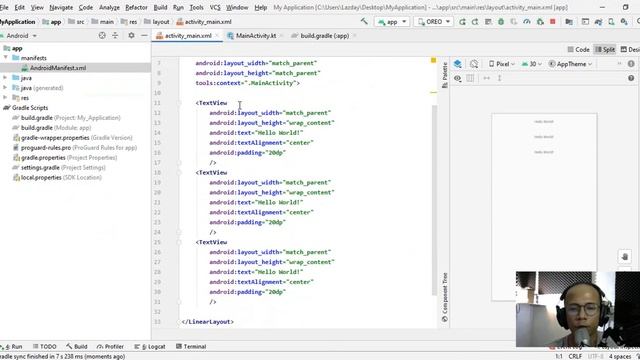This screenshot has height=360, width=640.
Task: Select gradle.properties in project tree
Action: pos(65,158)
